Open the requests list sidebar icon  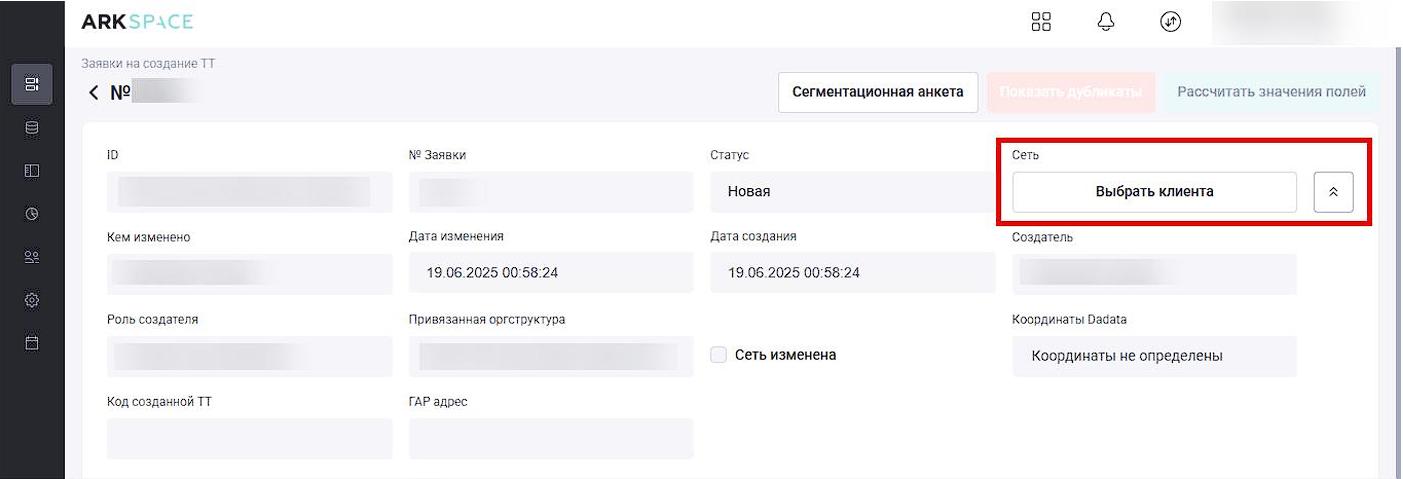(31, 84)
